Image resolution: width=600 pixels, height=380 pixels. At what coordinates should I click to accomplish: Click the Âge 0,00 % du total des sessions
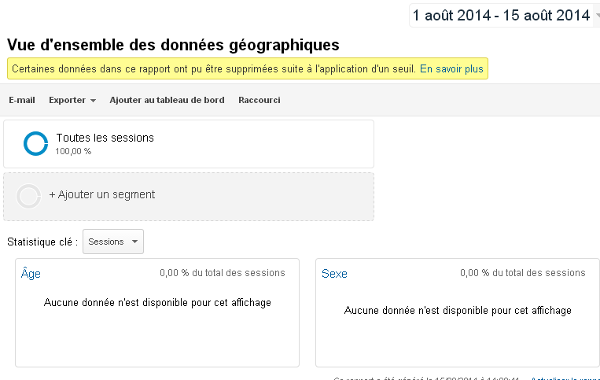click(x=222, y=272)
